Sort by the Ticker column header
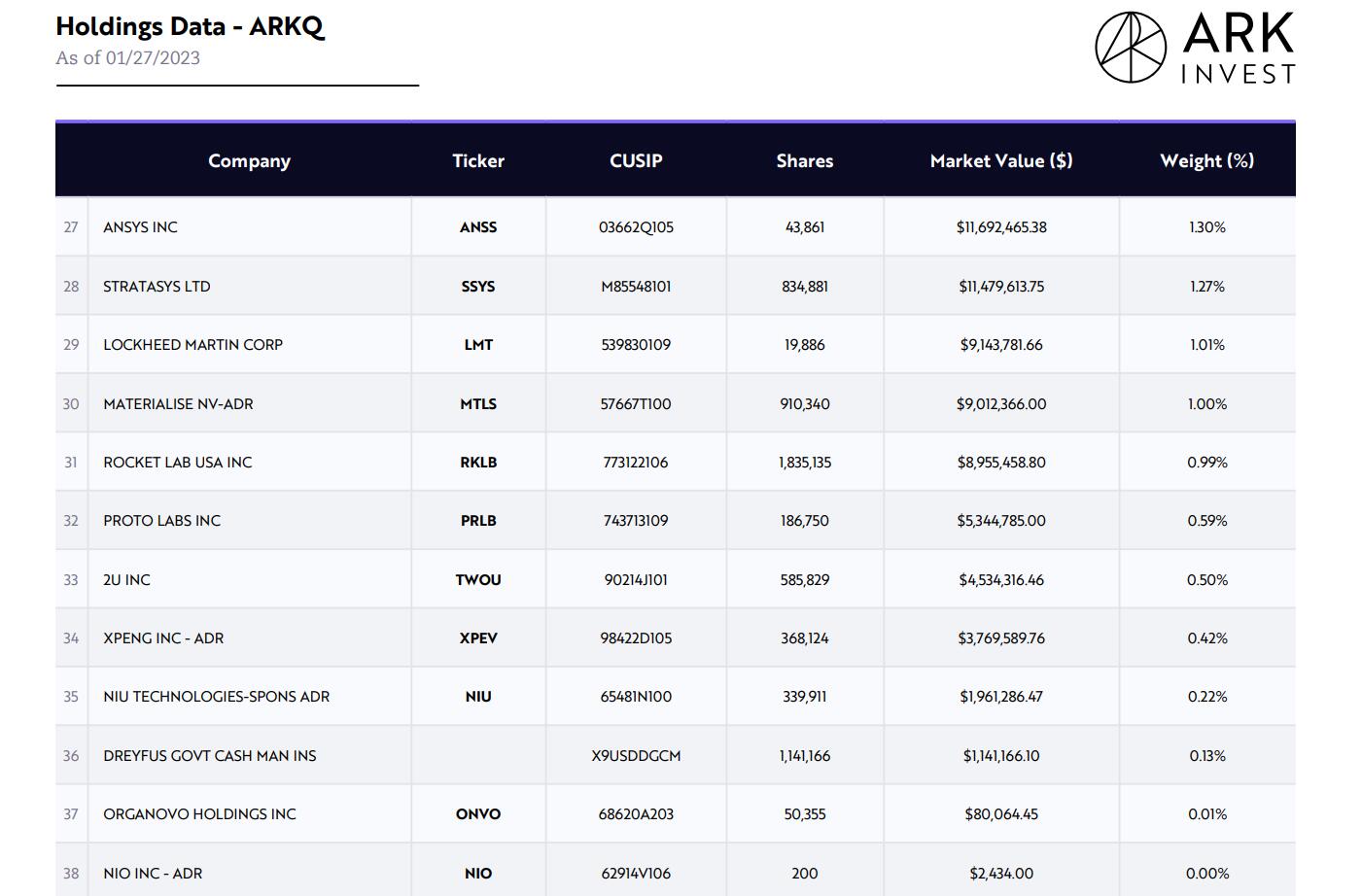The image size is (1362, 896). point(478,160)
